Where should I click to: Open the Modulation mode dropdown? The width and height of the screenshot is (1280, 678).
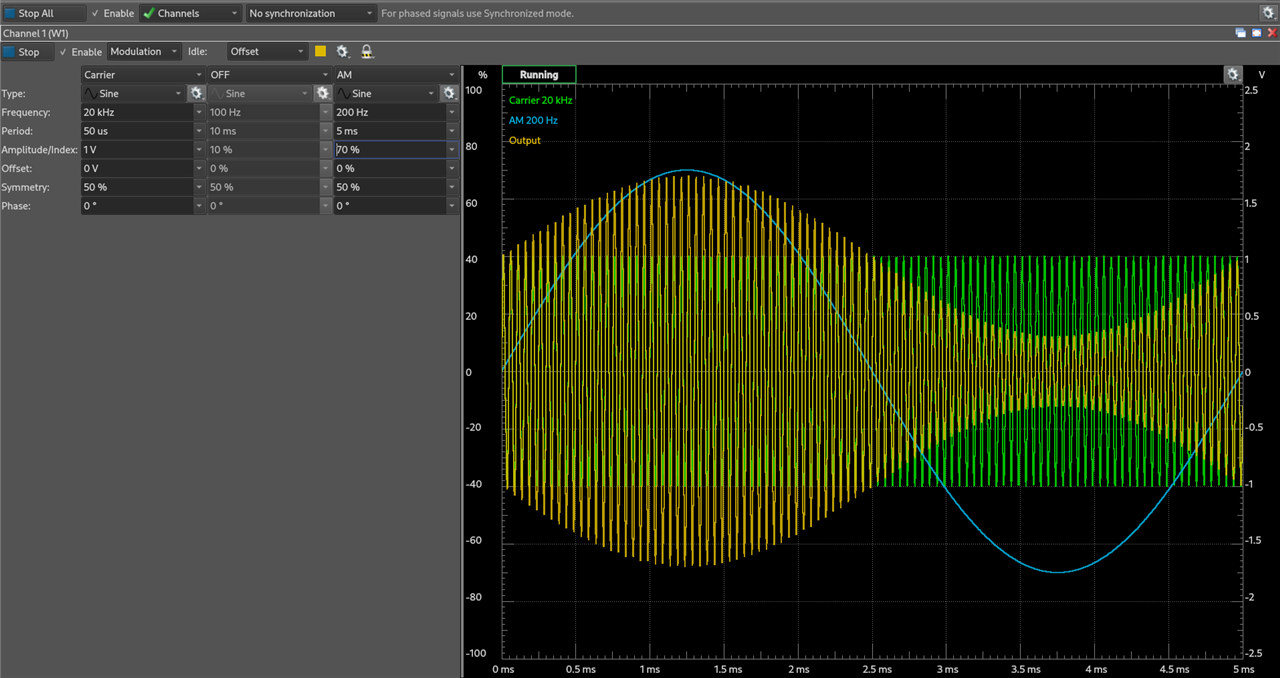pyautogui.click(x=144, y=52)
